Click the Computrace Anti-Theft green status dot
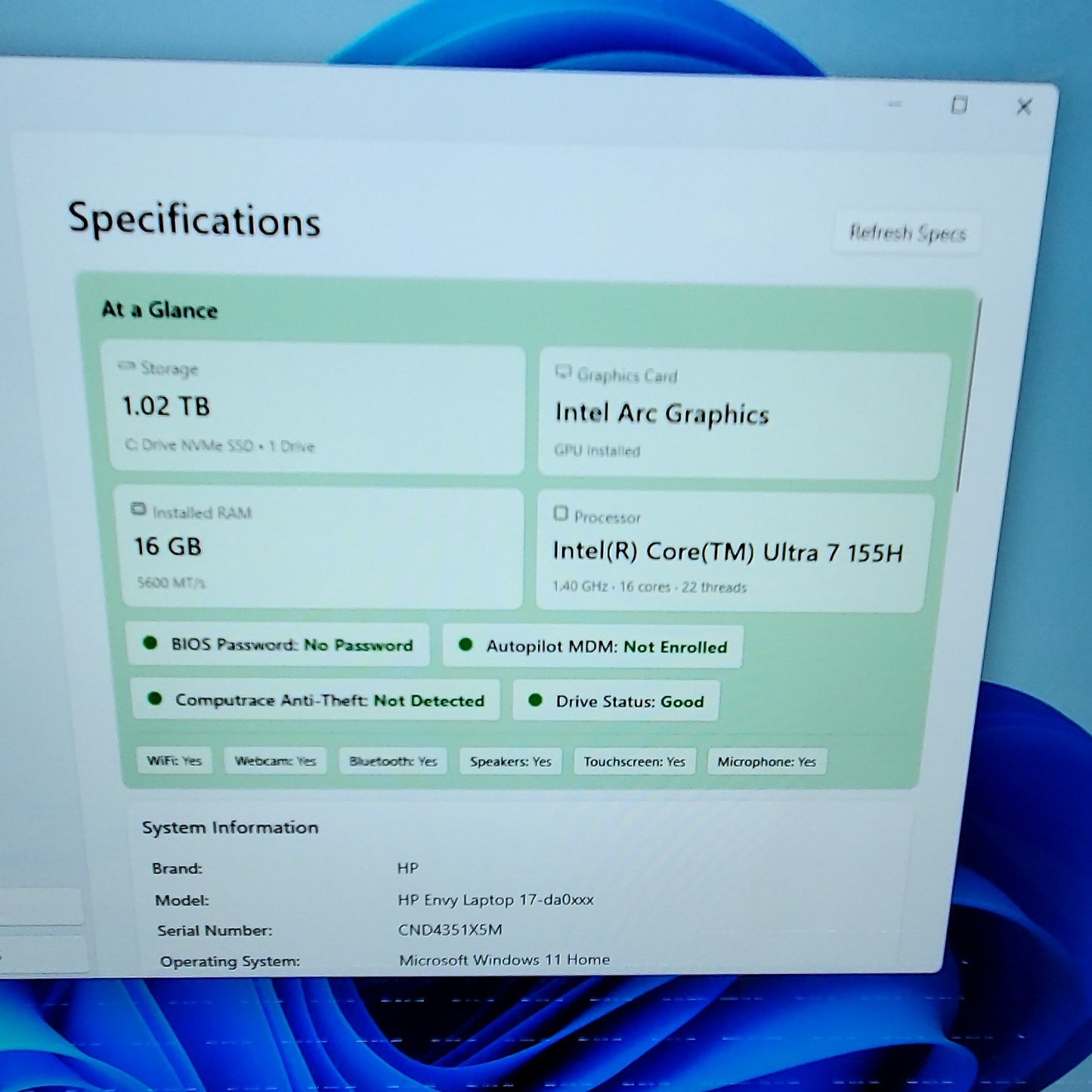The height and width of the screenshot is (1092, 1092). tap(155, 698)
